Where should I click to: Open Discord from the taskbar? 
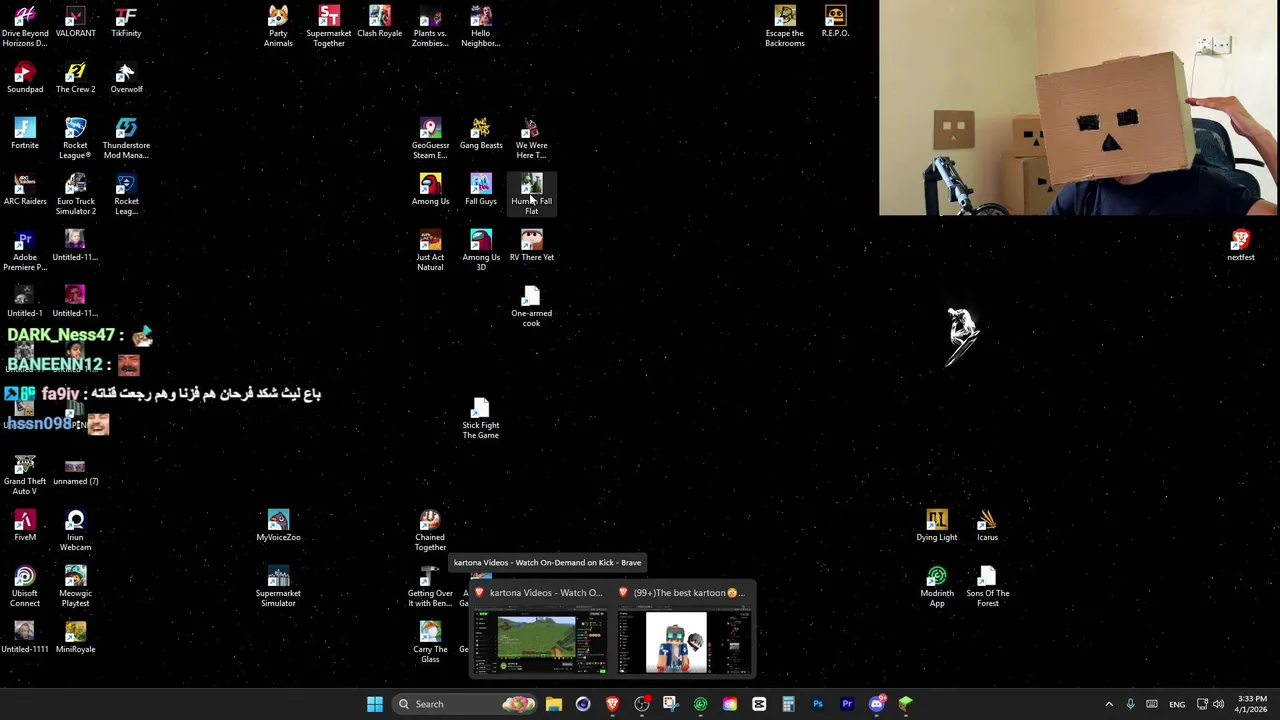point(877,704)
